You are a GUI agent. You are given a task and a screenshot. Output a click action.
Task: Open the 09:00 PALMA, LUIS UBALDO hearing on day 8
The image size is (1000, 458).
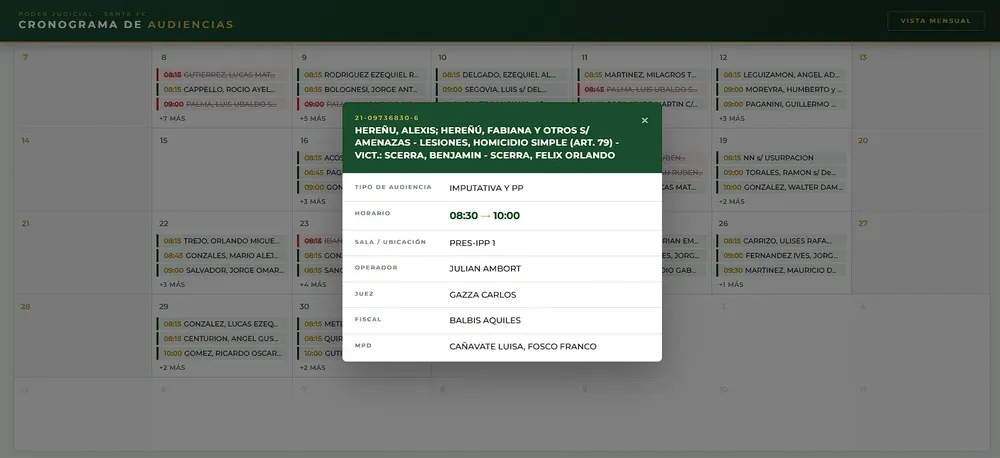pyautogui.click(x=221, y=104)
